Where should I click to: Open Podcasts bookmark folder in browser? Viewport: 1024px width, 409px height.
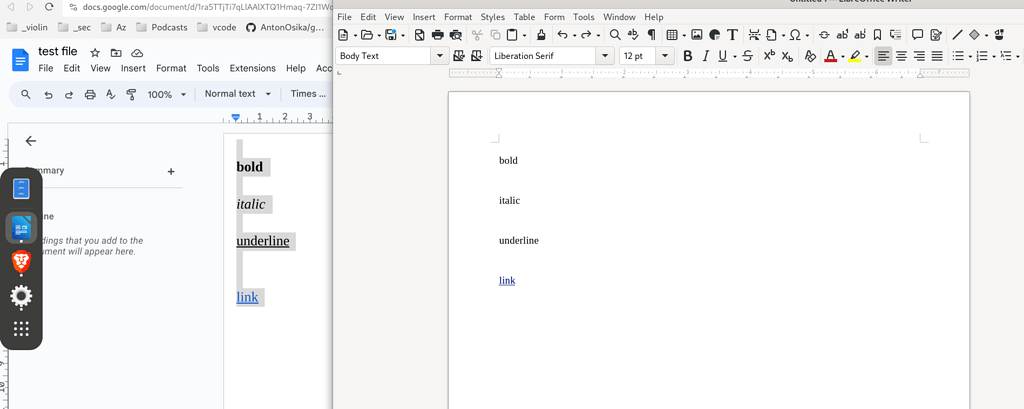tap(162, 27)
